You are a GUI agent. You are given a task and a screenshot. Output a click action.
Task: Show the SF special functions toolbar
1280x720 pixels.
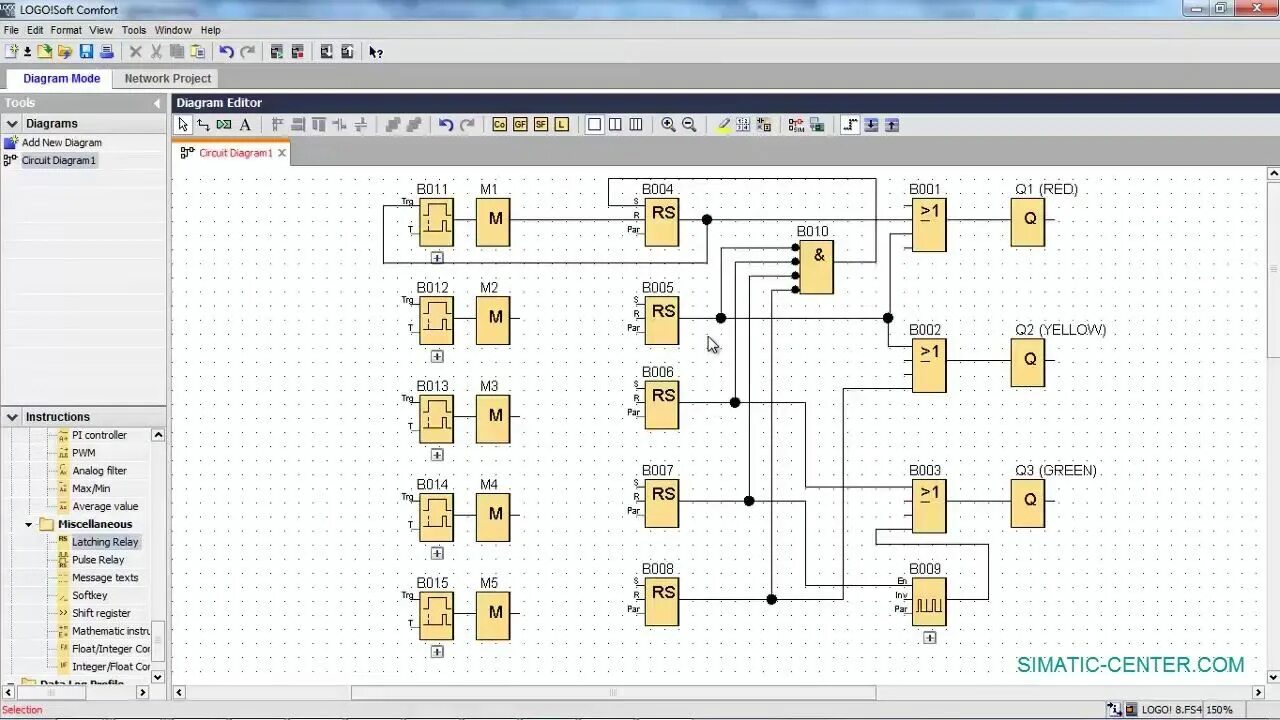[541, 125]
